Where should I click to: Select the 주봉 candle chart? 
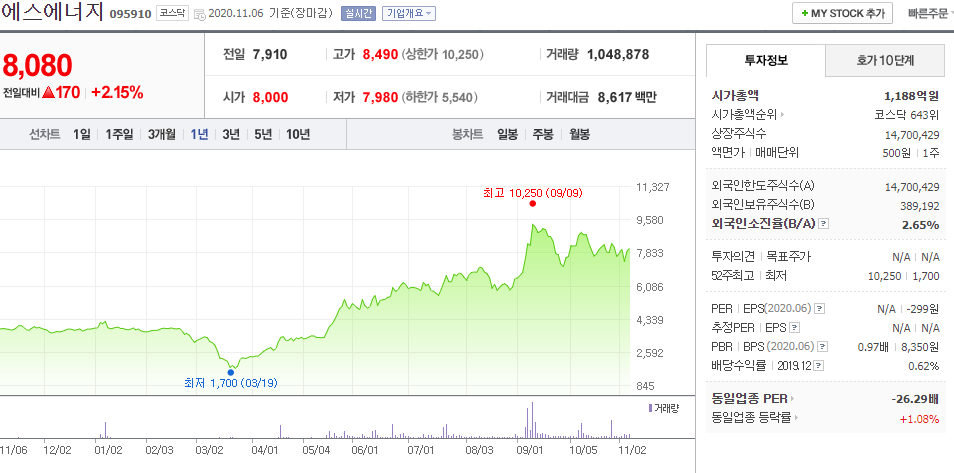tap(543, 135)
